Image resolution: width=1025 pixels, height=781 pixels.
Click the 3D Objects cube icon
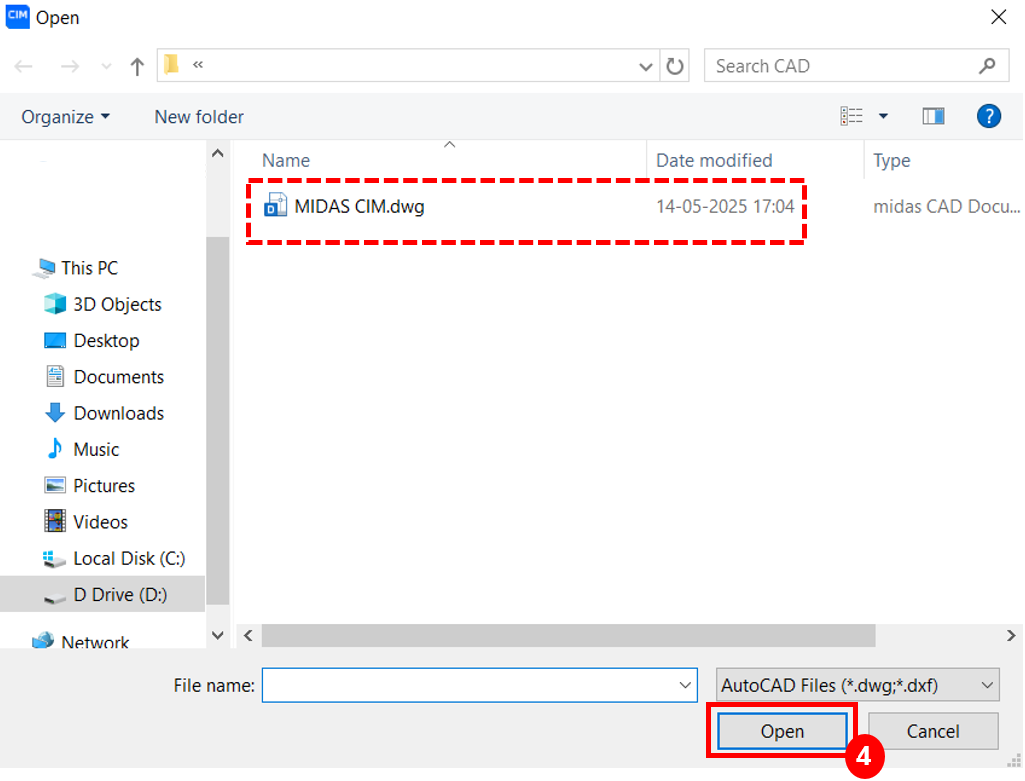tap(55, 304)
